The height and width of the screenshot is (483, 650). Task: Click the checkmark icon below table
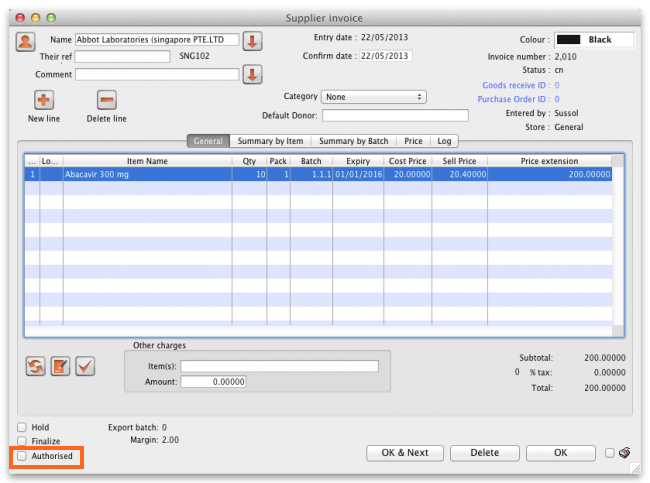(x=85, y=366)
